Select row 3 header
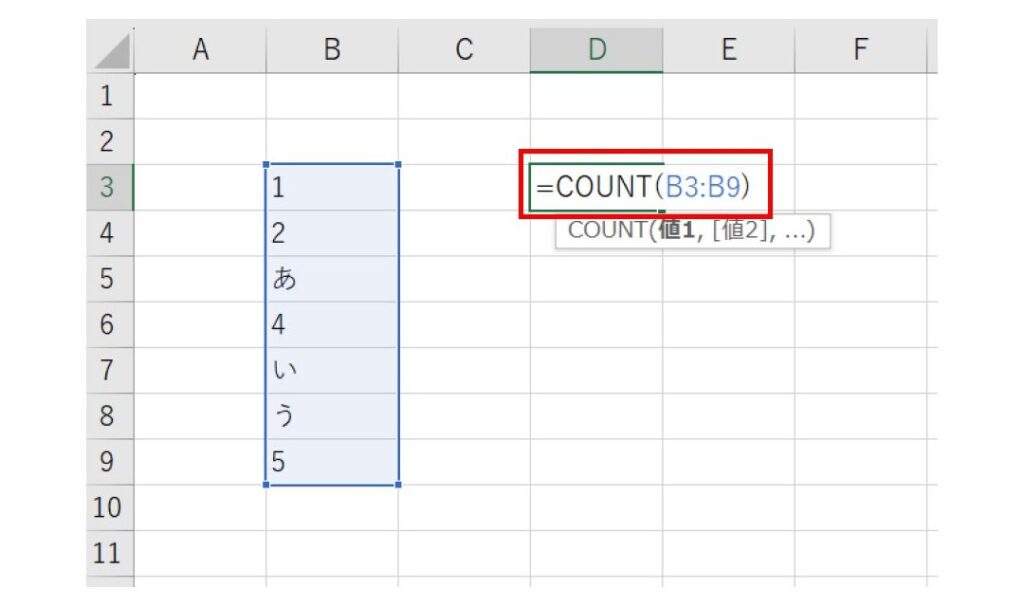This screenshot has height=606, width=1024. (109, 188)
